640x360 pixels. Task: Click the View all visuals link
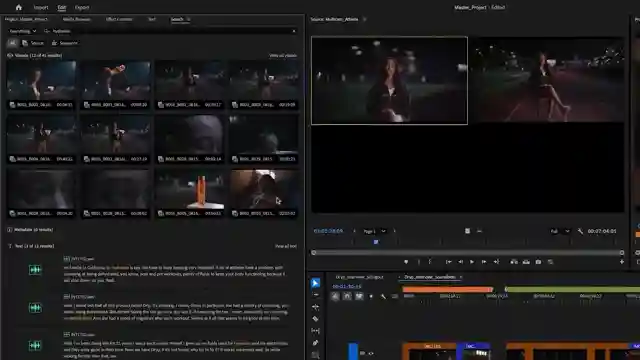[x=283, y=56]
